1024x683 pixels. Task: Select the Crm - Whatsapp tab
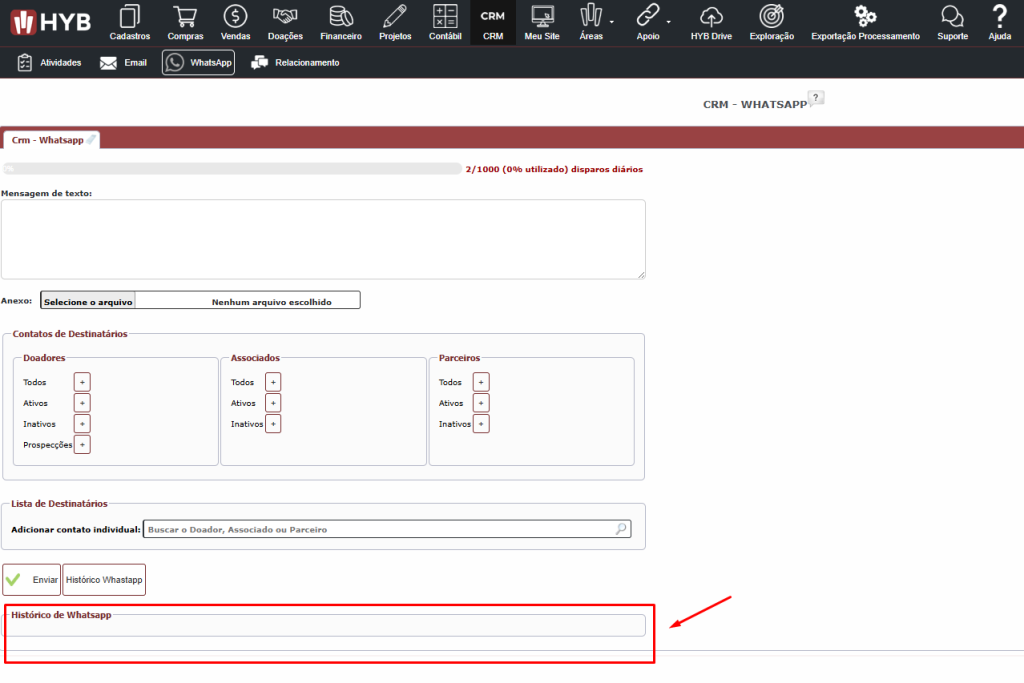tap(48, 141)
